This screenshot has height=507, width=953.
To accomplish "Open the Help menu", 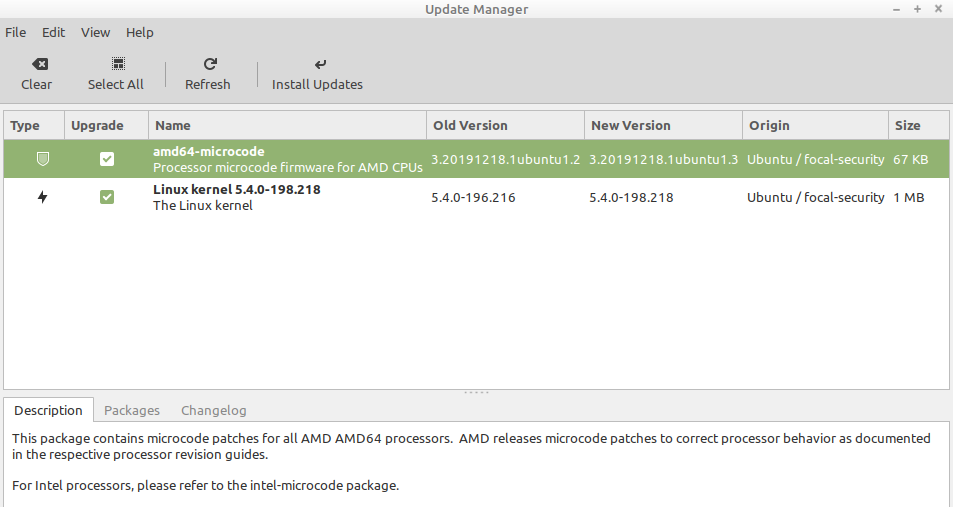I will coord(140,32).
